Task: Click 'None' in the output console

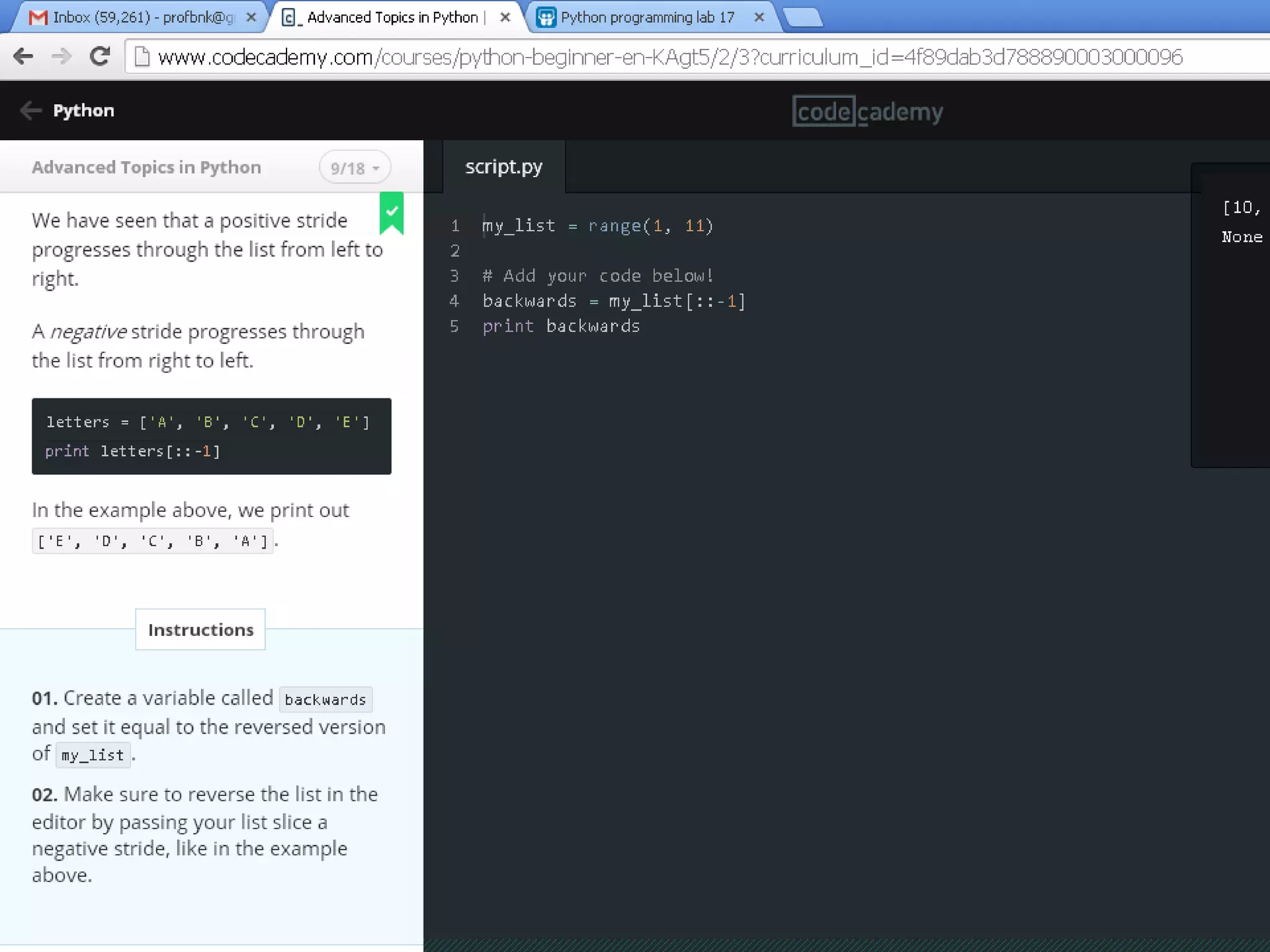Action: [x=1242, y=237]
